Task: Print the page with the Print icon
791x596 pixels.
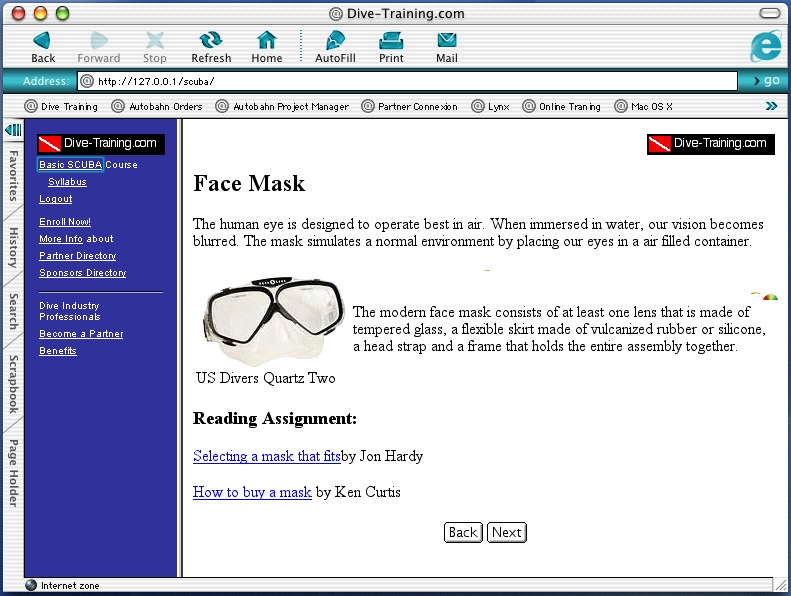Action: pyautogui.click(x=391, y=40)
